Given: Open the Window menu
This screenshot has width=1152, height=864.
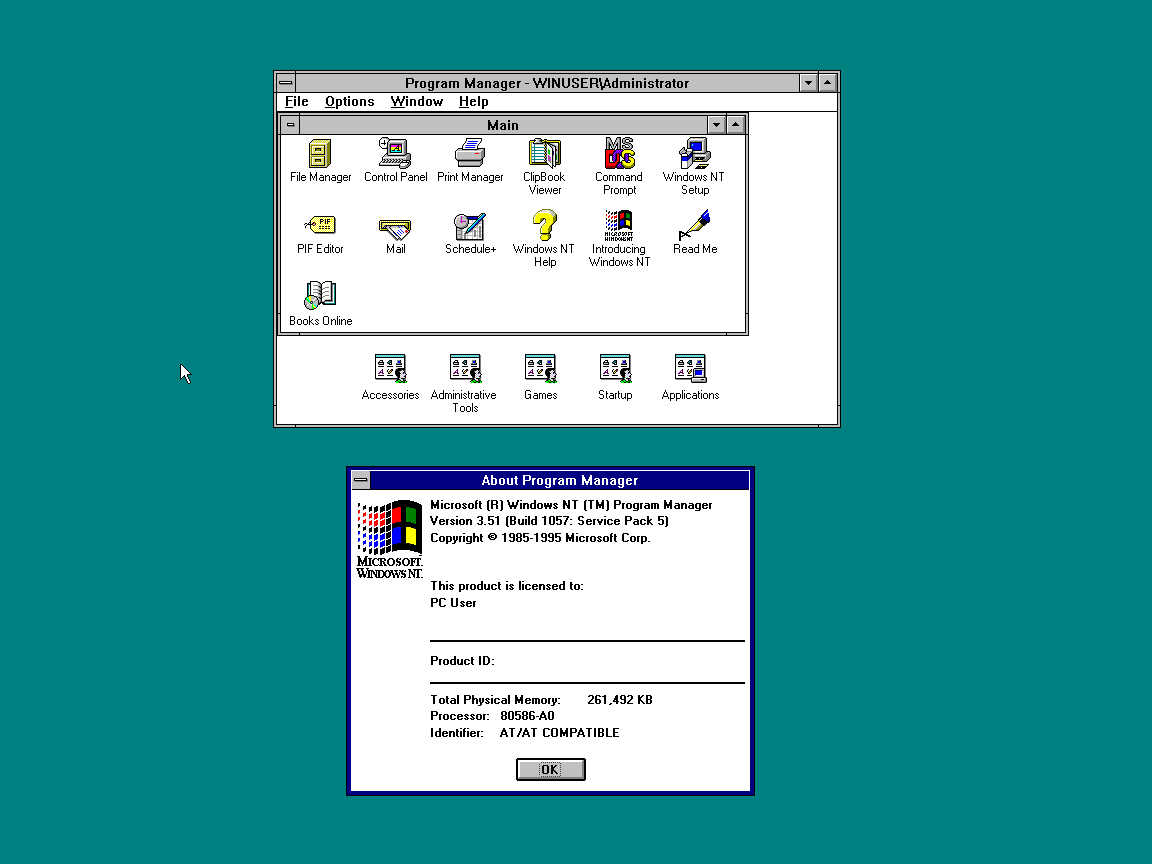Looking at the screenshot, I should (x=416, y=101).
